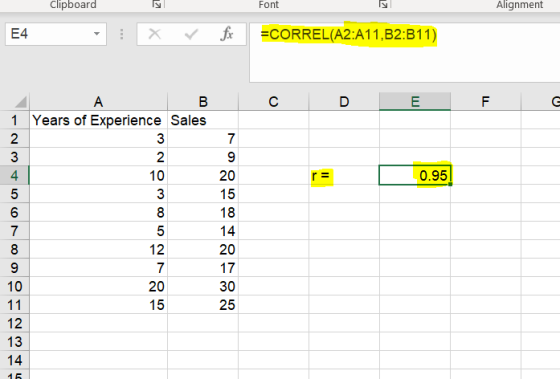Select cell A7 containing 5

coord(99,231)
